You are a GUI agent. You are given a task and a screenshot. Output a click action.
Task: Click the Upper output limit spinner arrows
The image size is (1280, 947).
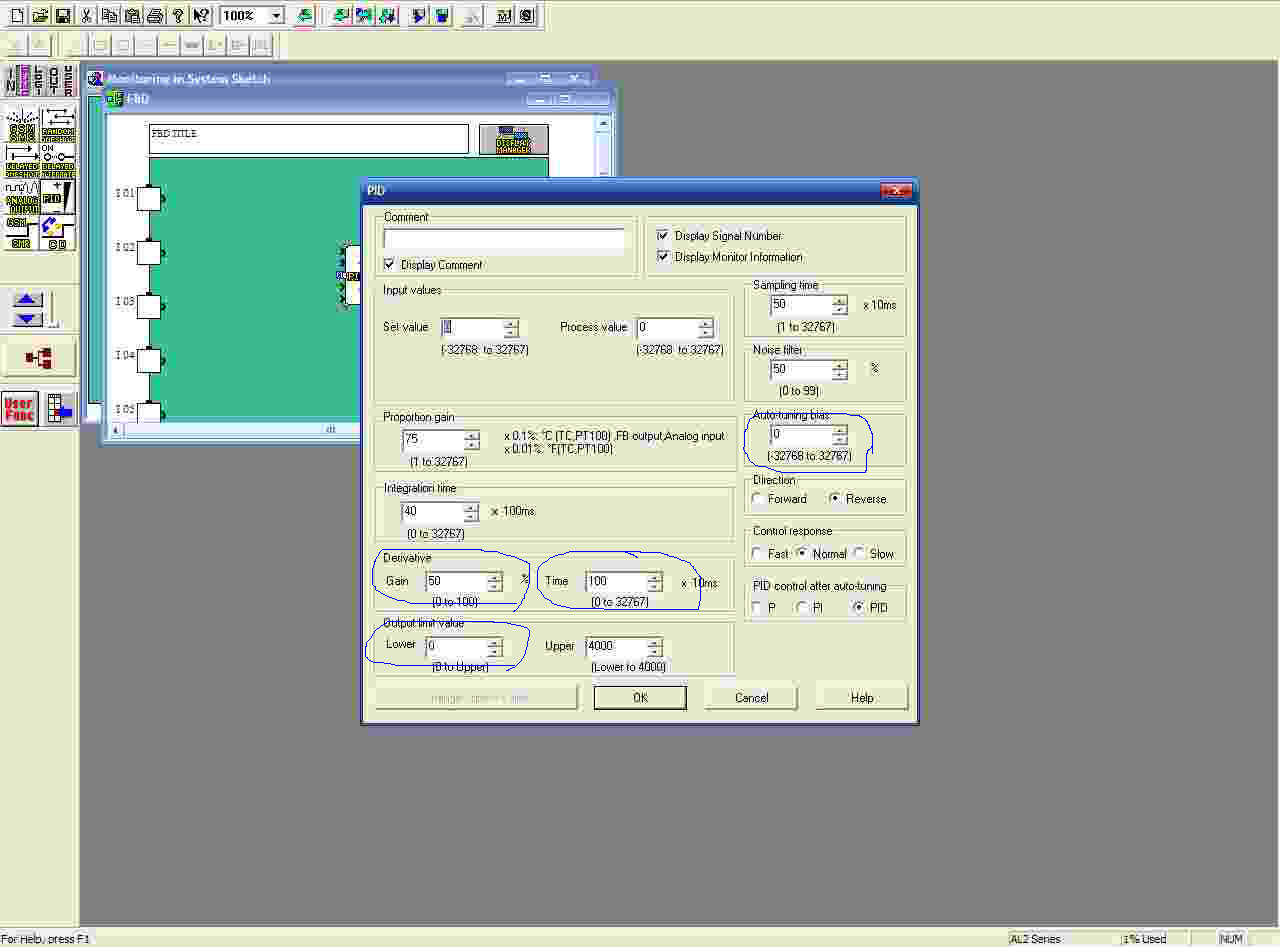pyautogui.click(x=656, y=646)
